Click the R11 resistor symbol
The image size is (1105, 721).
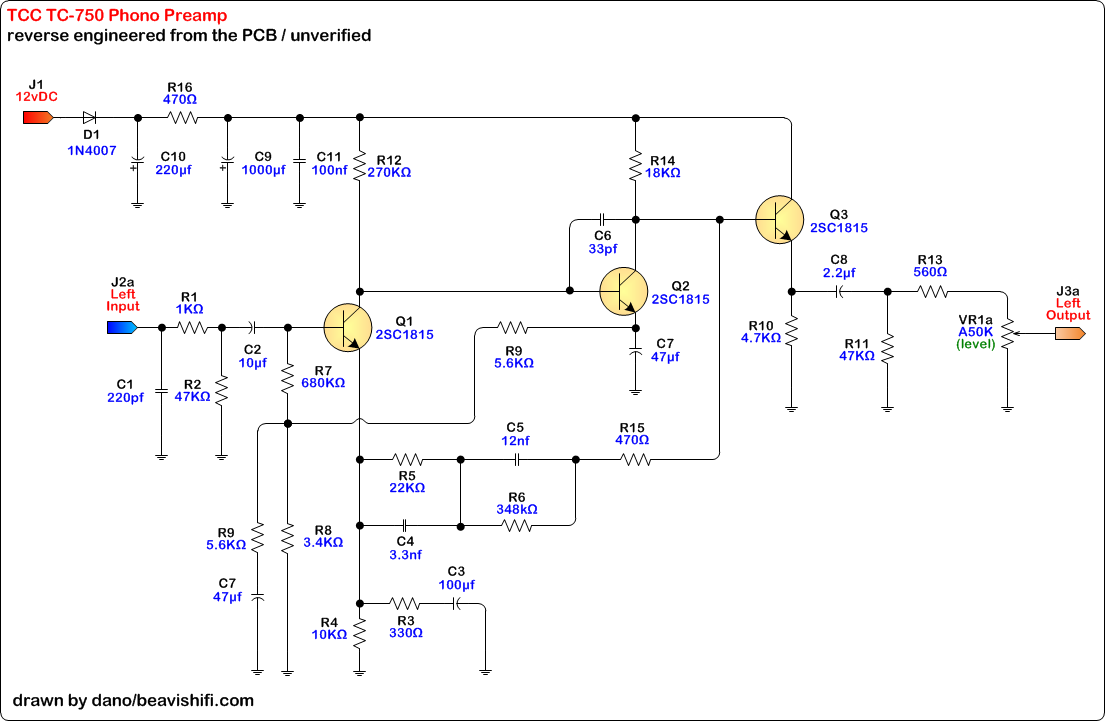887,349
